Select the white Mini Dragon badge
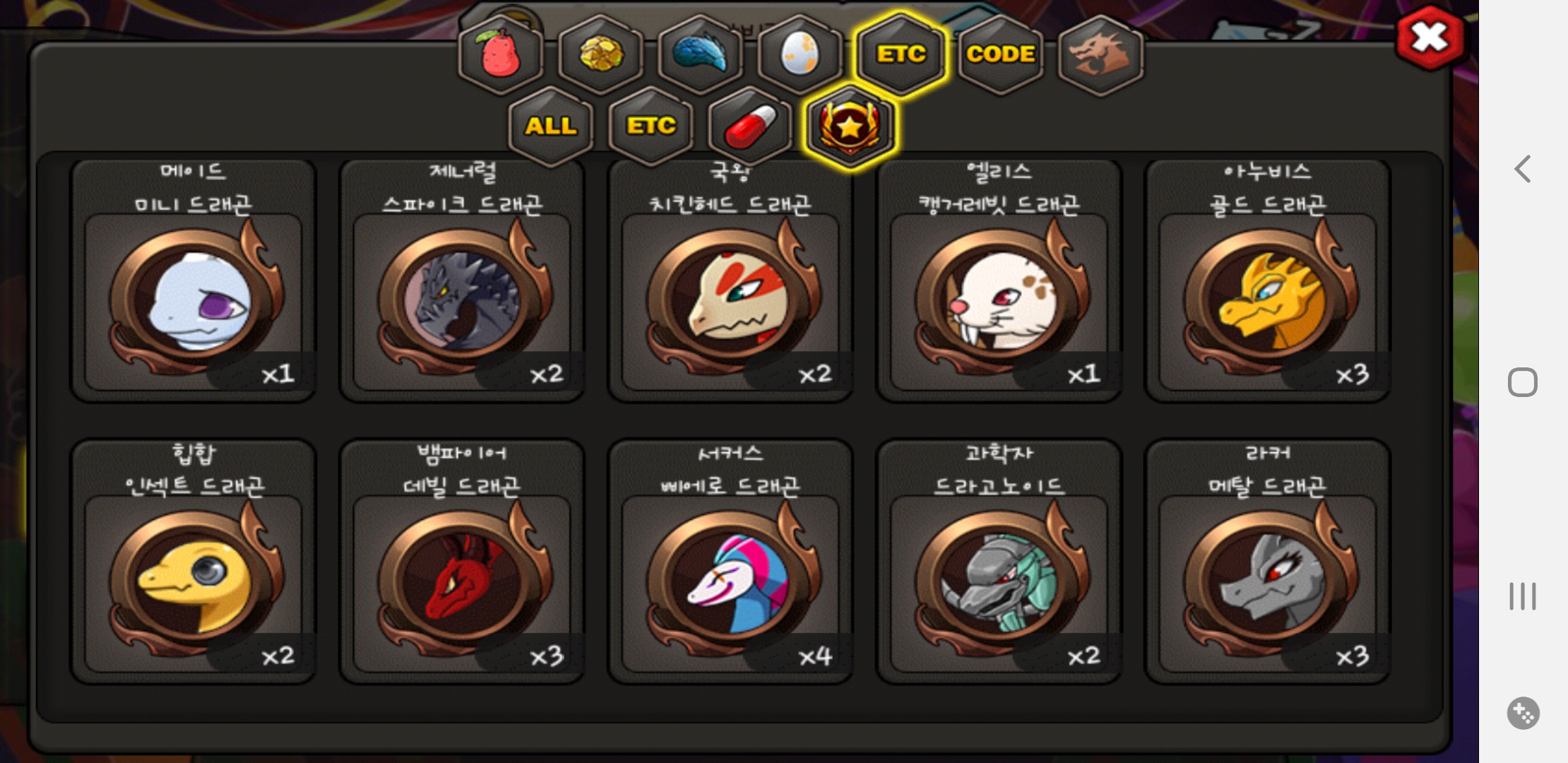The width and height of the screenshot is (1568, 763). 193,280
